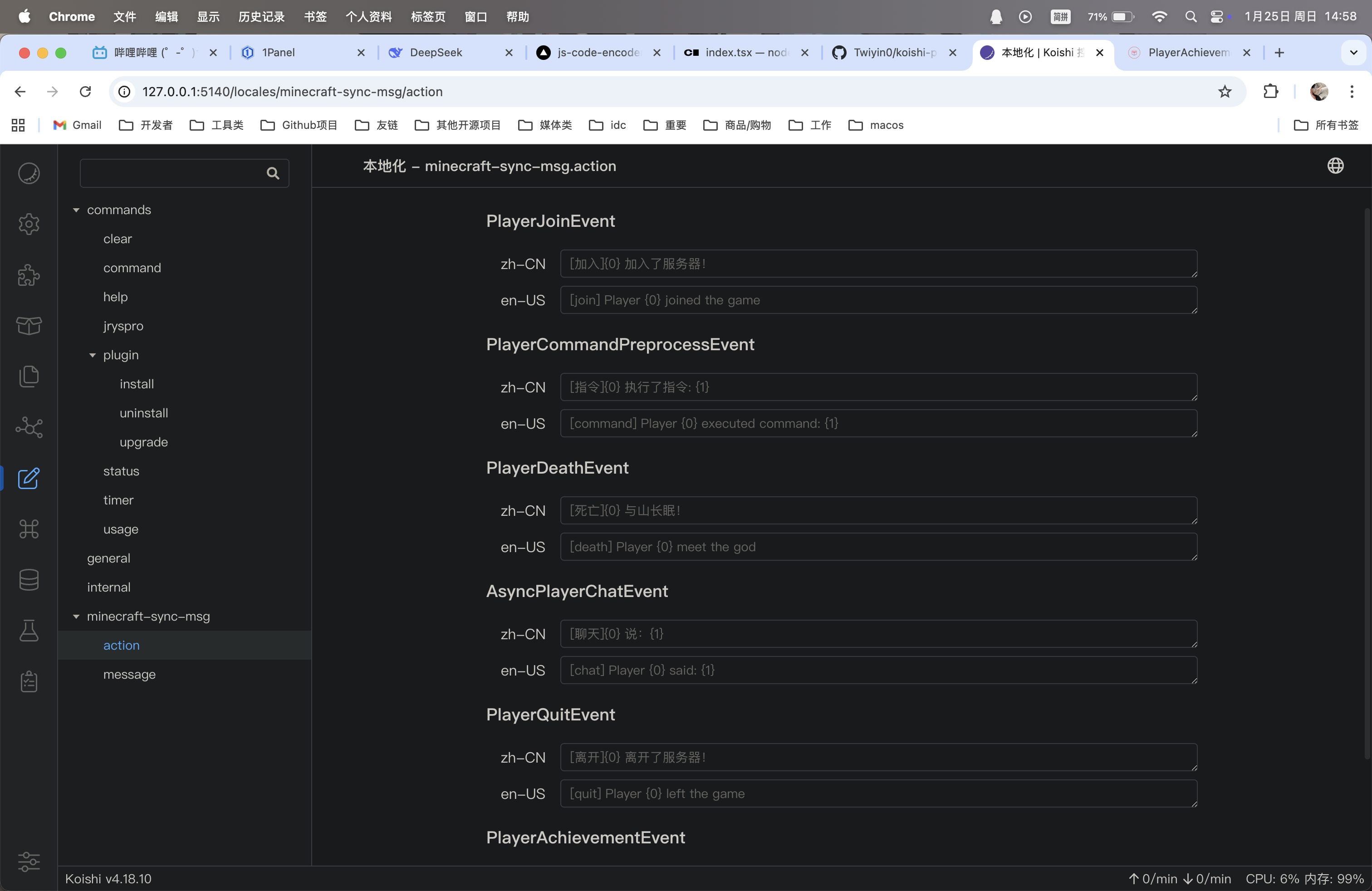Bookmark this page with the star icon

coord(1225,92)
